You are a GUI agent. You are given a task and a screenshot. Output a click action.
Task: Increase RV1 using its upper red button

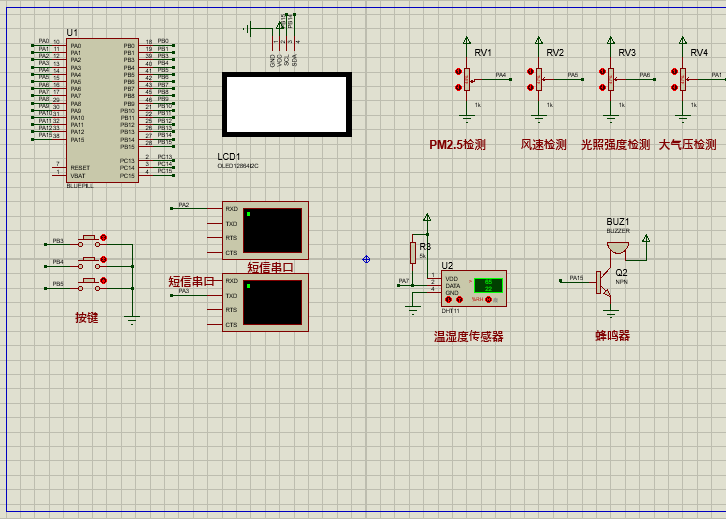tap(458, 71)
